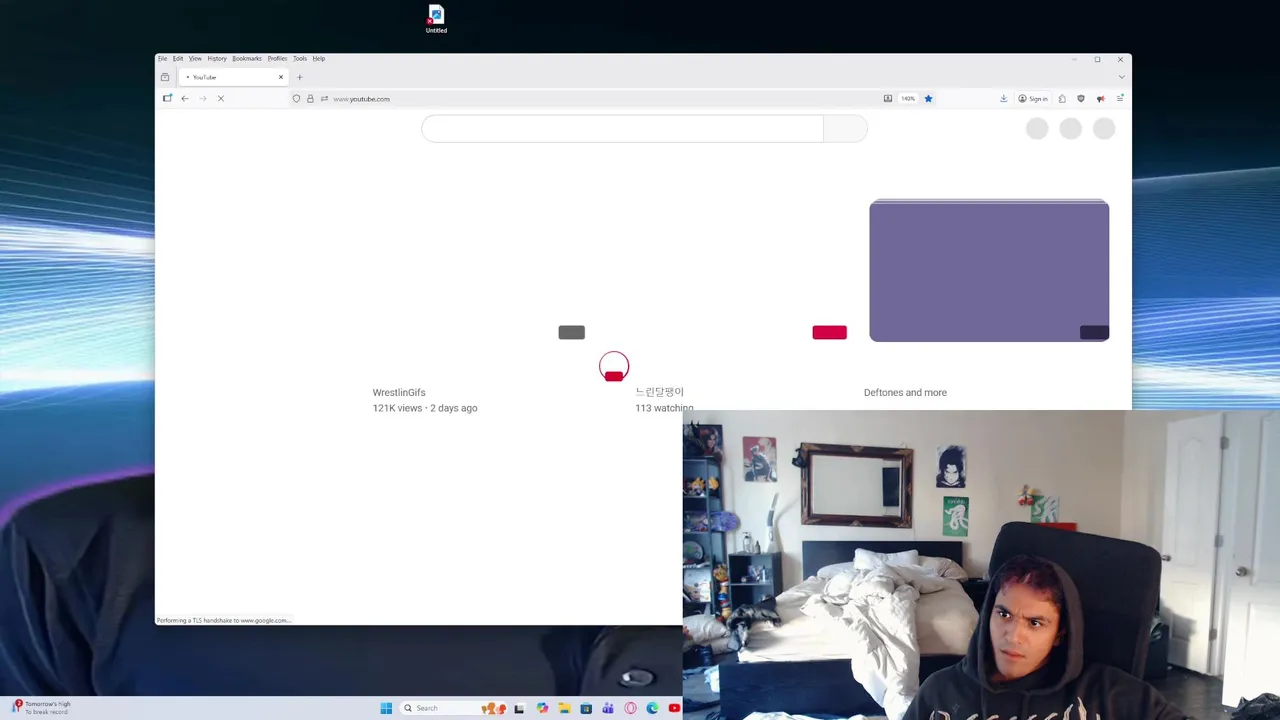Toggle the sidebar button in toolbar
Viewport: 1280px width, 720px height.
pyautogui.click(x=167, y=98)
